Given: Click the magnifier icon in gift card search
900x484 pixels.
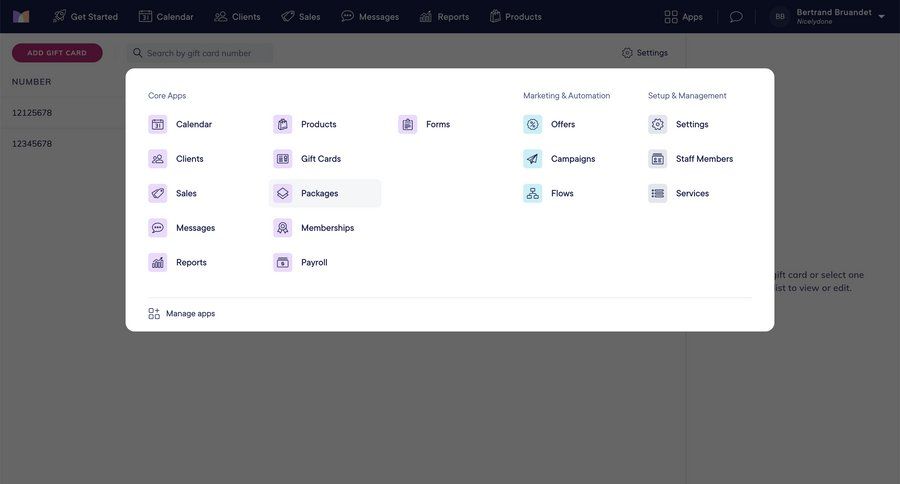Looking at the screenshot, I should click(x=137, y=53).
